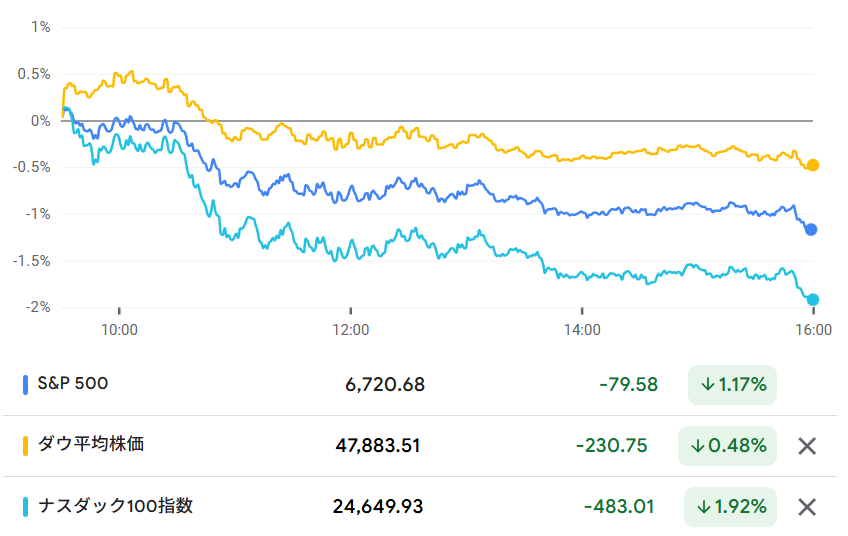Open the ナスダック100指数 index link
The width and height of the screenshot is (848, 536).
tap(115, 506)
